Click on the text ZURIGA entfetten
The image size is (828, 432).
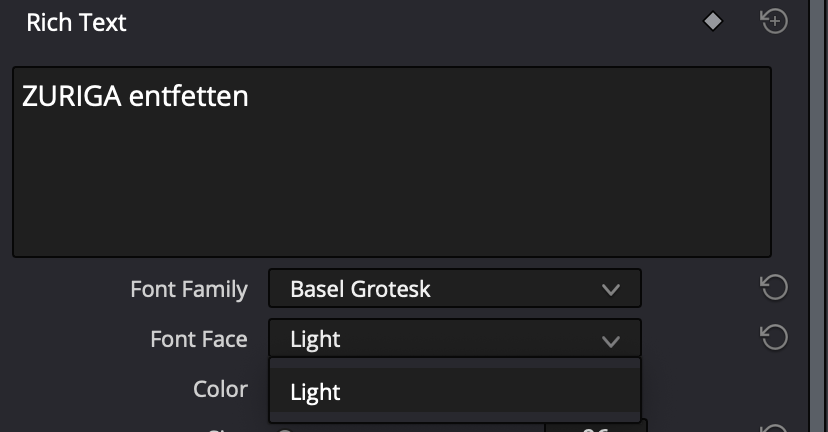coord(135,96)
